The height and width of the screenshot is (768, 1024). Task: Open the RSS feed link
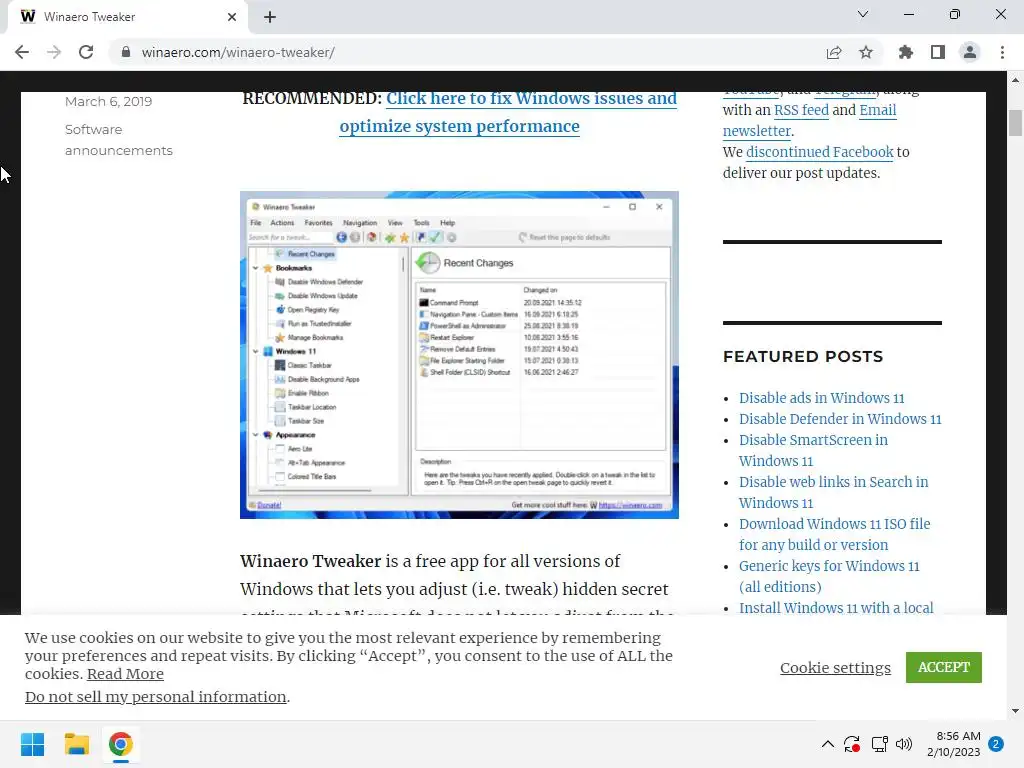(801, 110)
